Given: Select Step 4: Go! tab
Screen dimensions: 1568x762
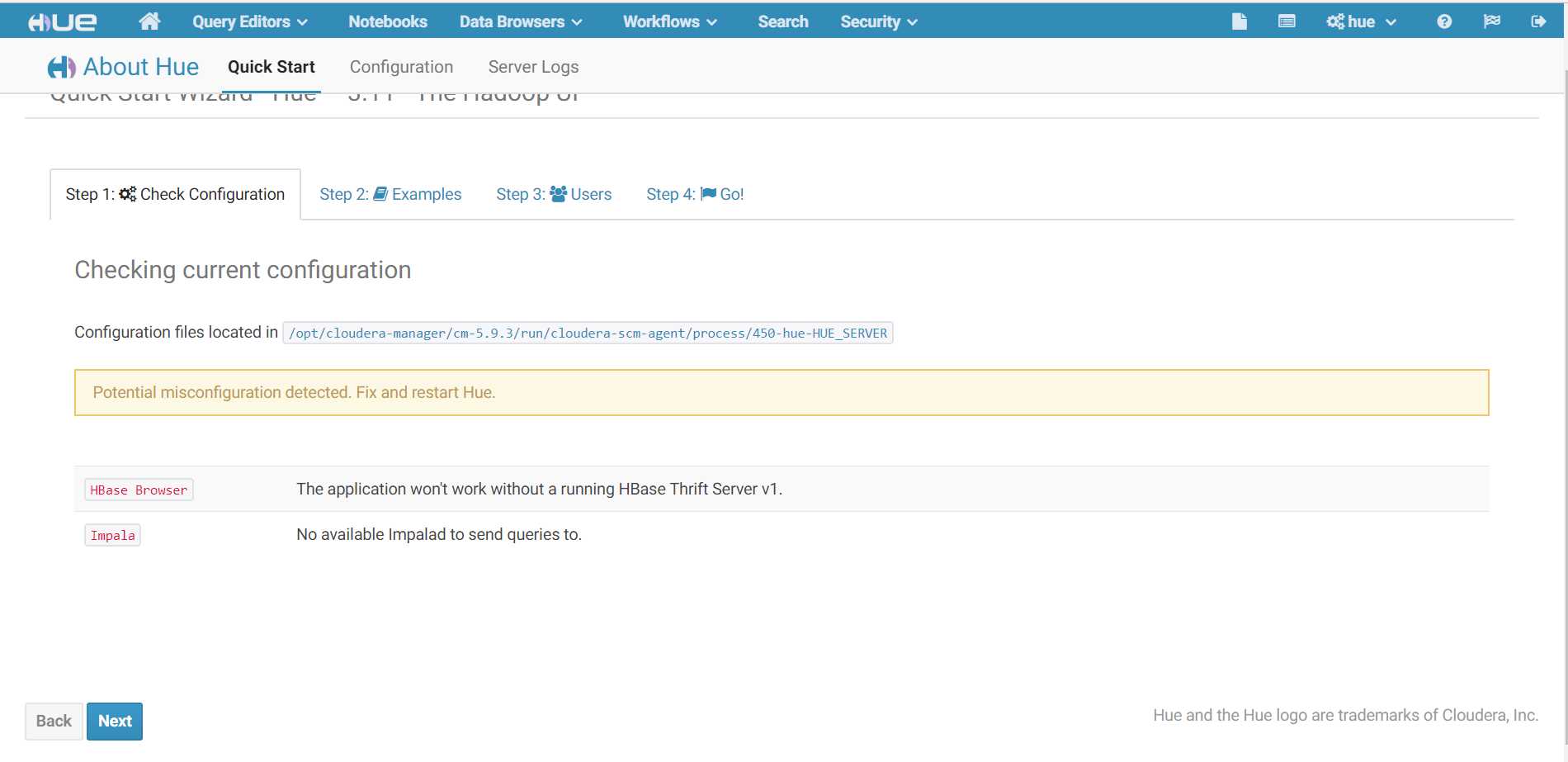Looking at the screenshot, I should coord(695,194).
